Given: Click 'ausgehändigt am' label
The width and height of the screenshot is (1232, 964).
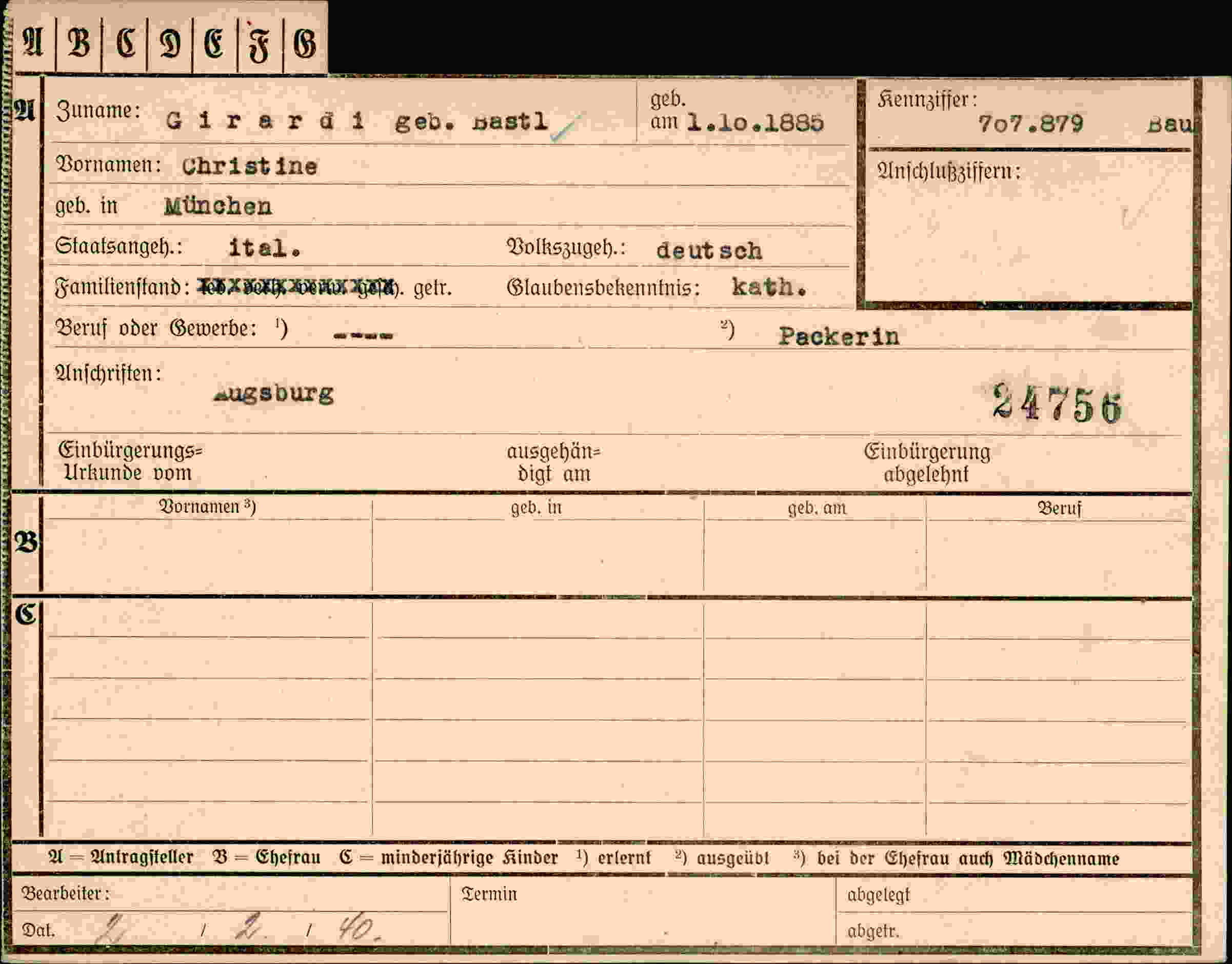Looking at the screenshot, I should point(553,463).
